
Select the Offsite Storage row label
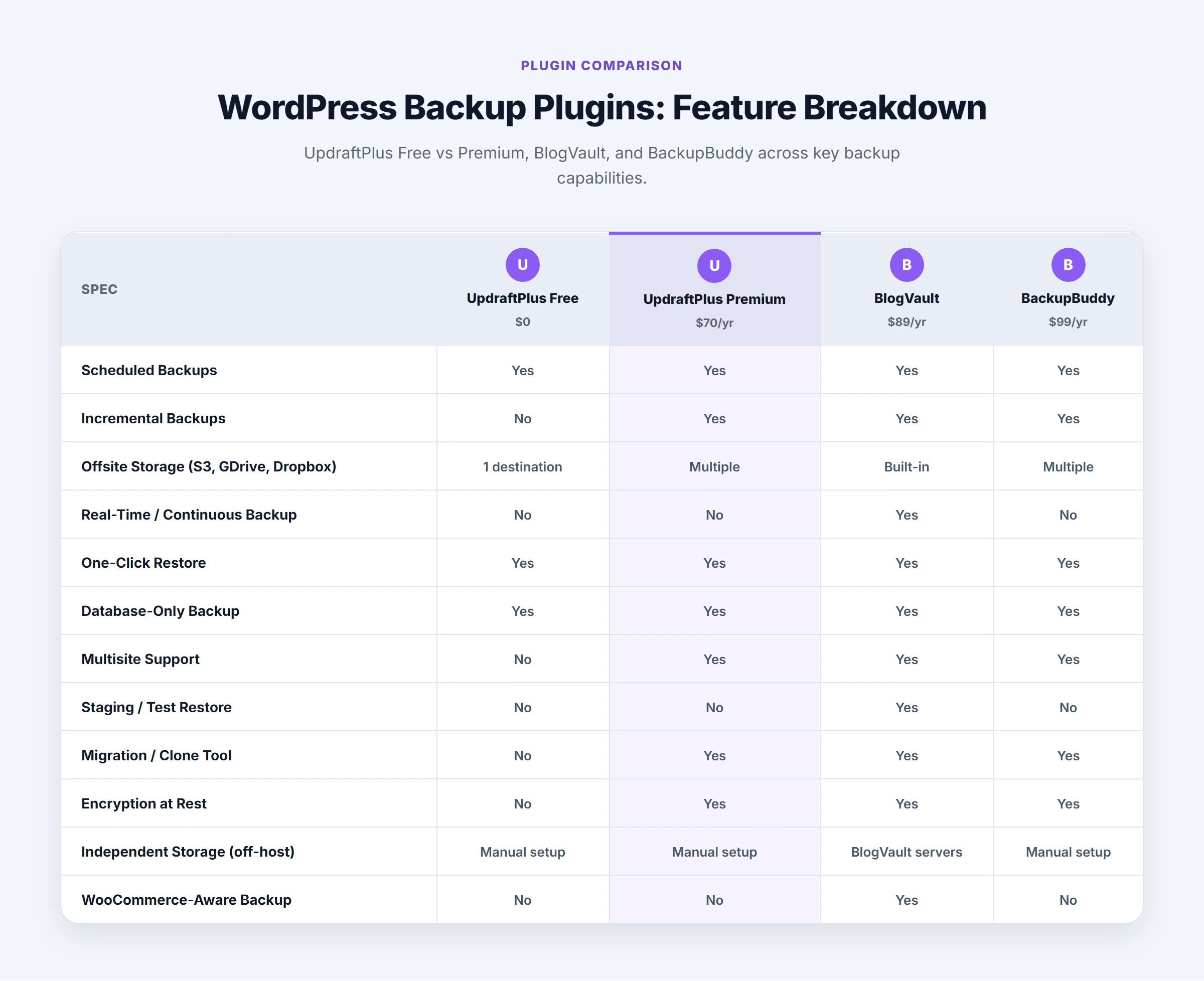[209, 467]
